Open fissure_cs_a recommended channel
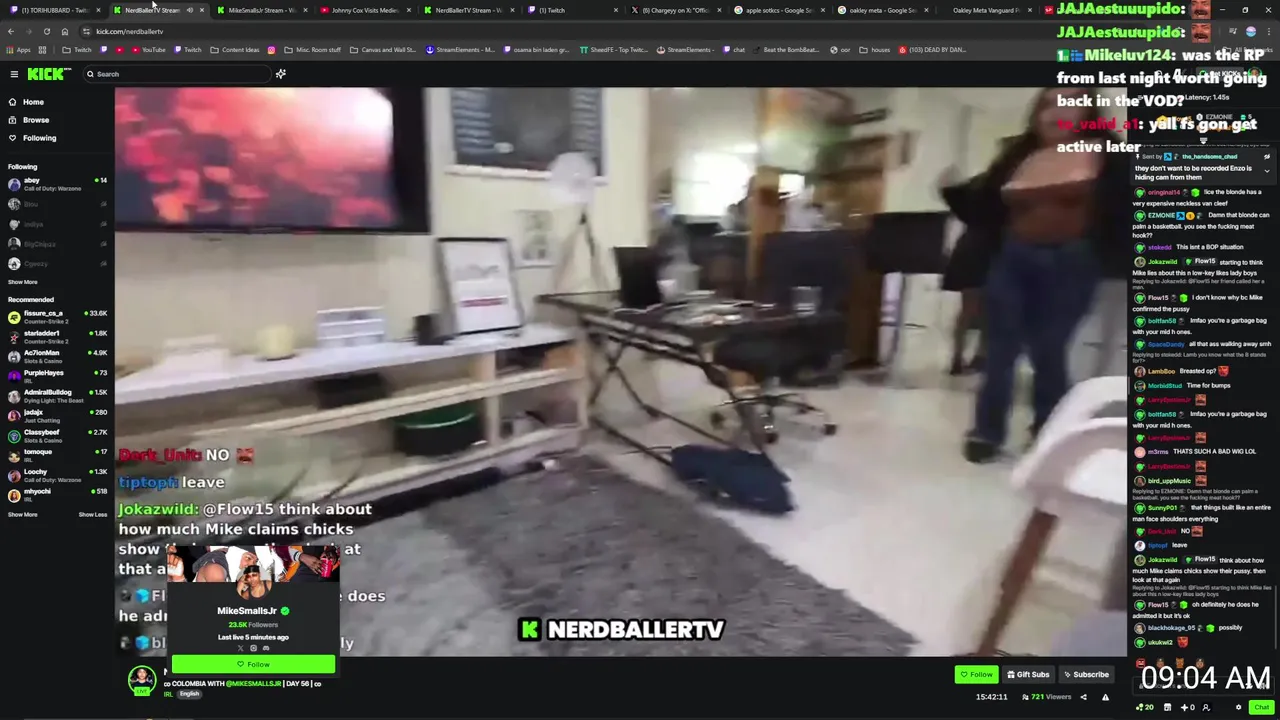Image resolution: width=1280 pixels, height=720 pixels. 57,316
